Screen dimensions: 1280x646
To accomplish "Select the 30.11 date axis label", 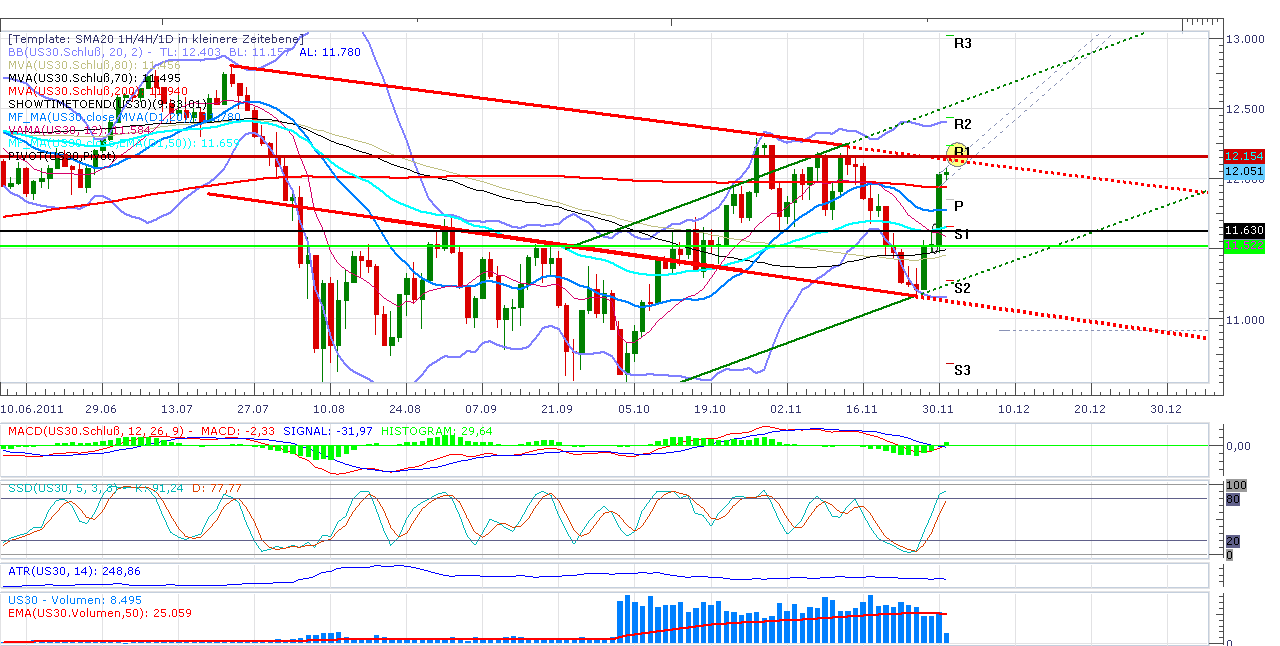I will pyautogui.click(x=939, y=408).
